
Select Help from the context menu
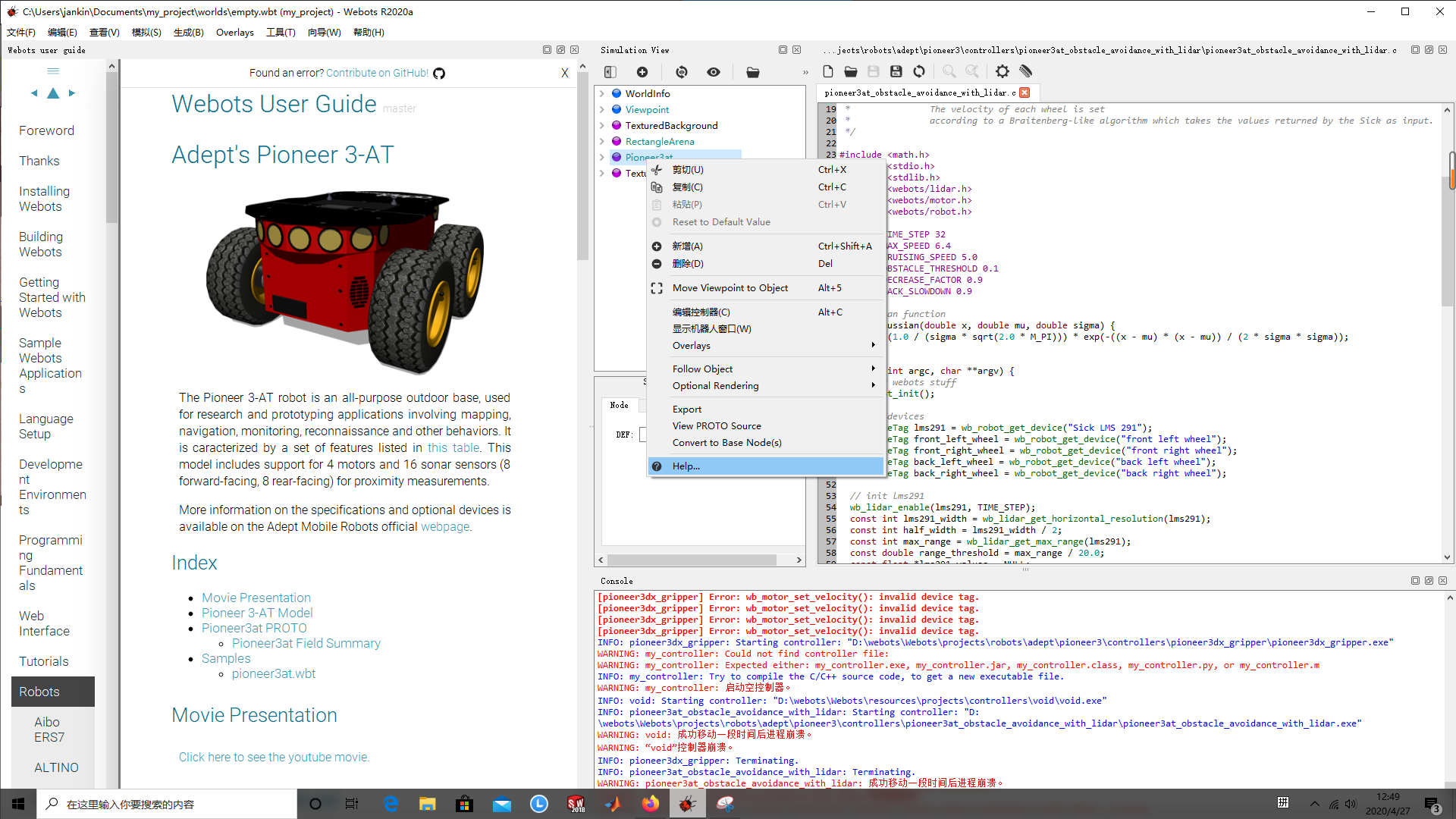coord(685,466)
